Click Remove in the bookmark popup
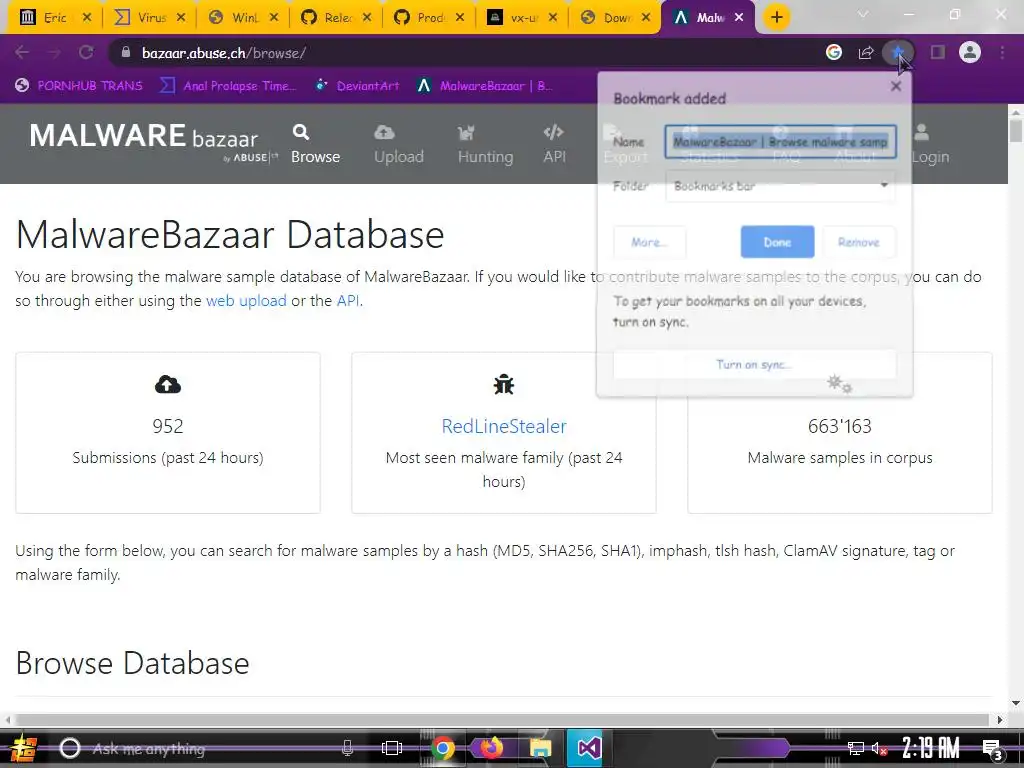The height and width of the screenshot is (768, 1024). pyautogui.click(x=859, y=242)
